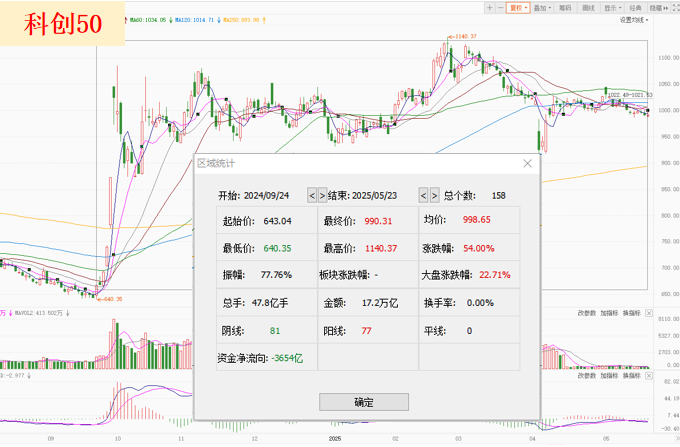
Task: Move start date later with right arrow
Action: 322,196
